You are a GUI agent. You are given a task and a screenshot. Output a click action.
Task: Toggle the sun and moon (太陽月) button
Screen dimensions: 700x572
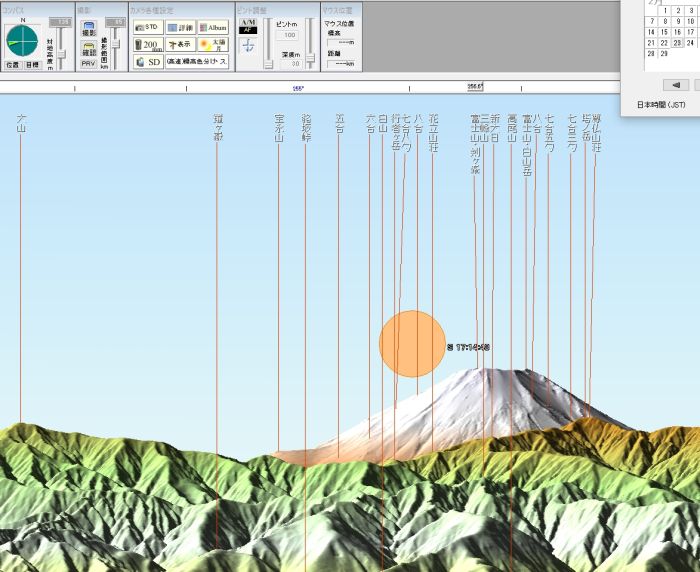click(212, 44)
